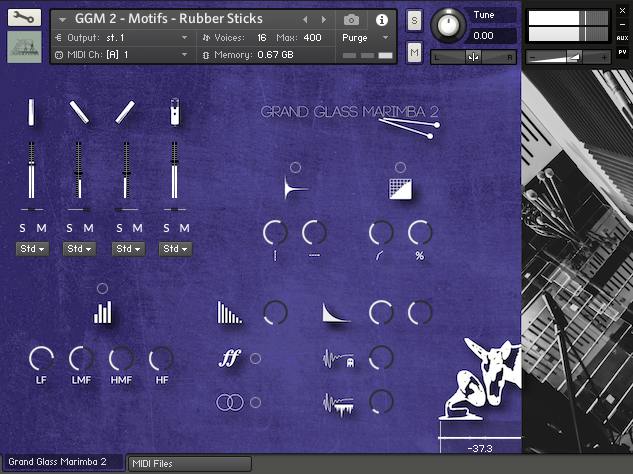633x474 pixels.
Task: Go to previous instrument preset arrow
Action: click(x=305, y=19)
